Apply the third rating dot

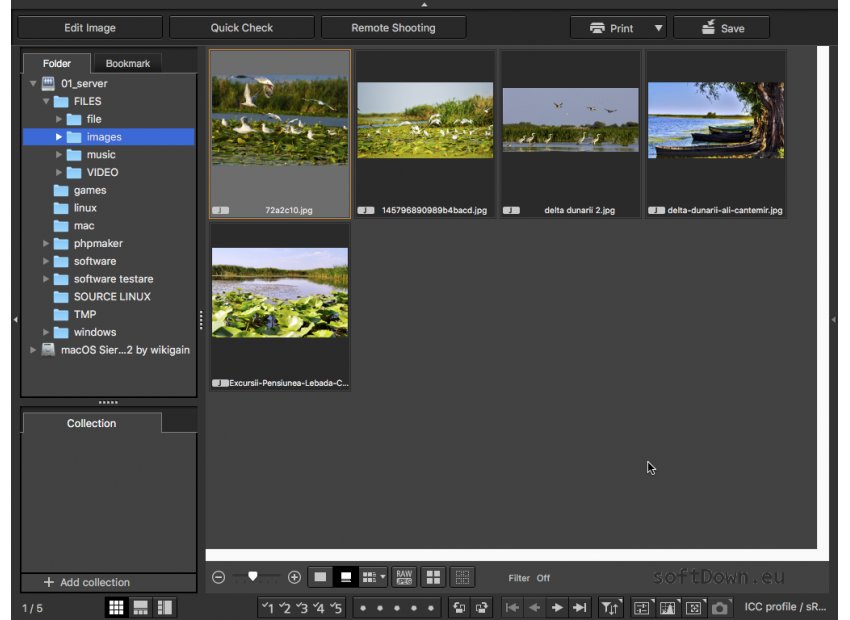point(397,608)
